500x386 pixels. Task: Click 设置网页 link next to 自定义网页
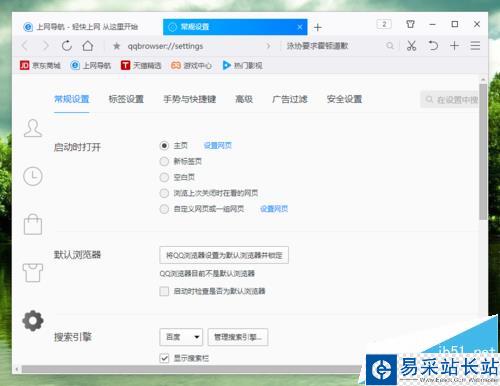click(274, 209)
